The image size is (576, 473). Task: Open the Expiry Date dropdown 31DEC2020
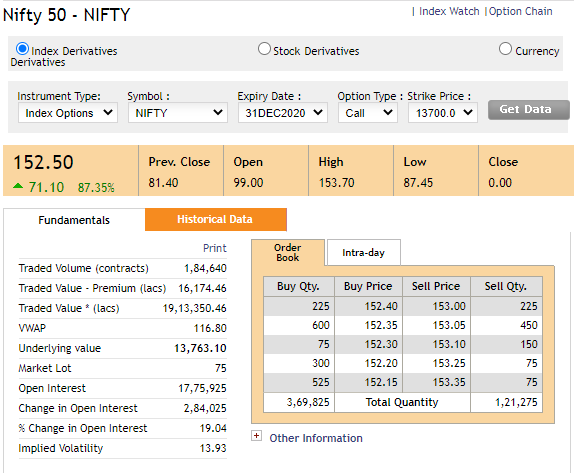click(x=283, y=113)
